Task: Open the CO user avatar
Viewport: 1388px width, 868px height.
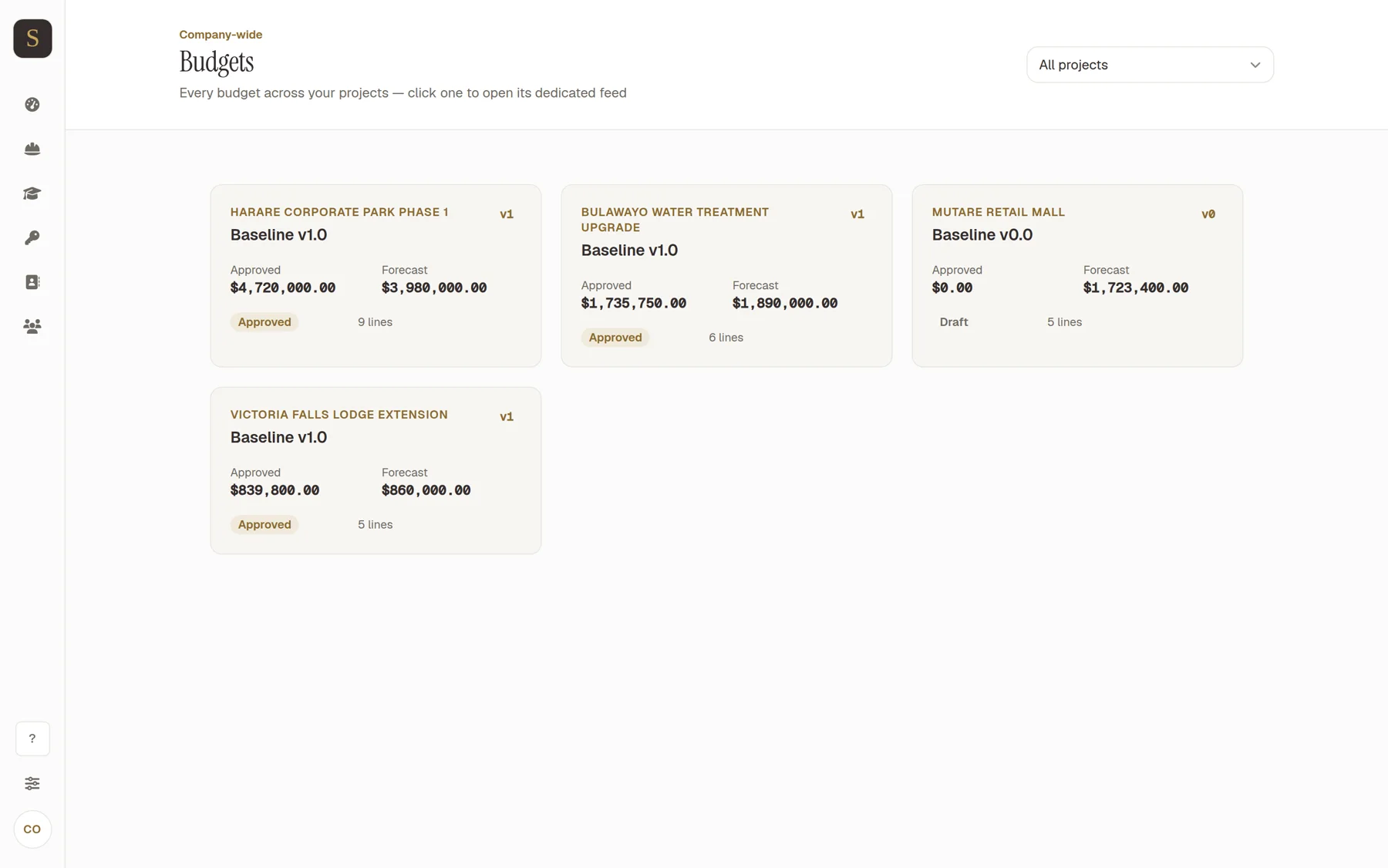Action: pos(32,829)
